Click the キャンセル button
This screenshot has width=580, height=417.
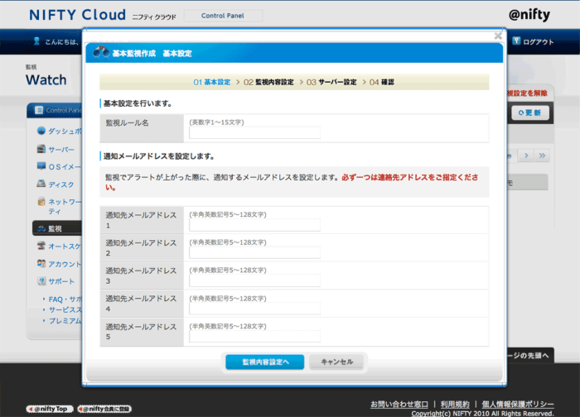(x=337, y=362)
